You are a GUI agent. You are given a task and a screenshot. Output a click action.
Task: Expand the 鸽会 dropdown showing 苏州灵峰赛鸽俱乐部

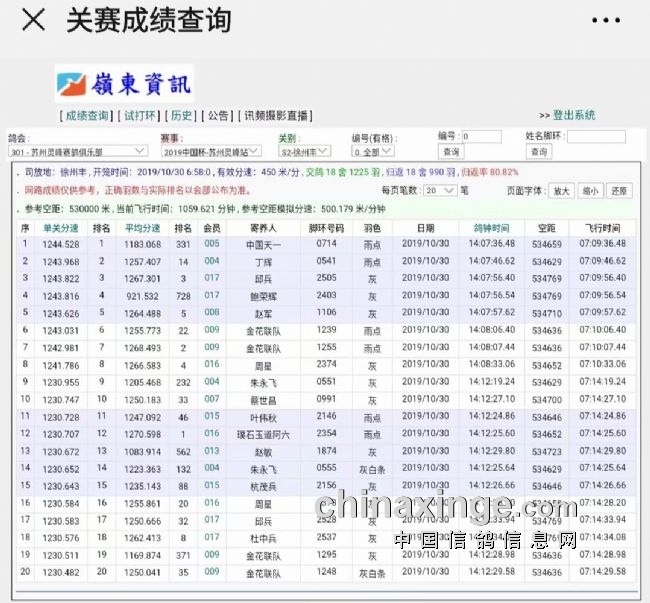(78, 152)
